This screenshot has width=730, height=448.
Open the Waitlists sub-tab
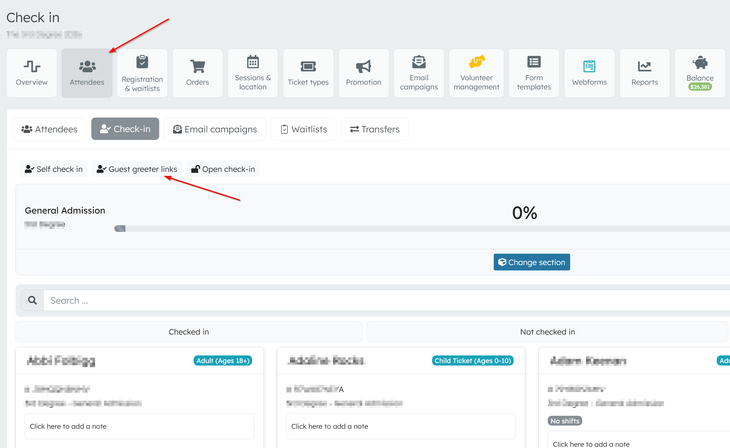pos(304,129)
